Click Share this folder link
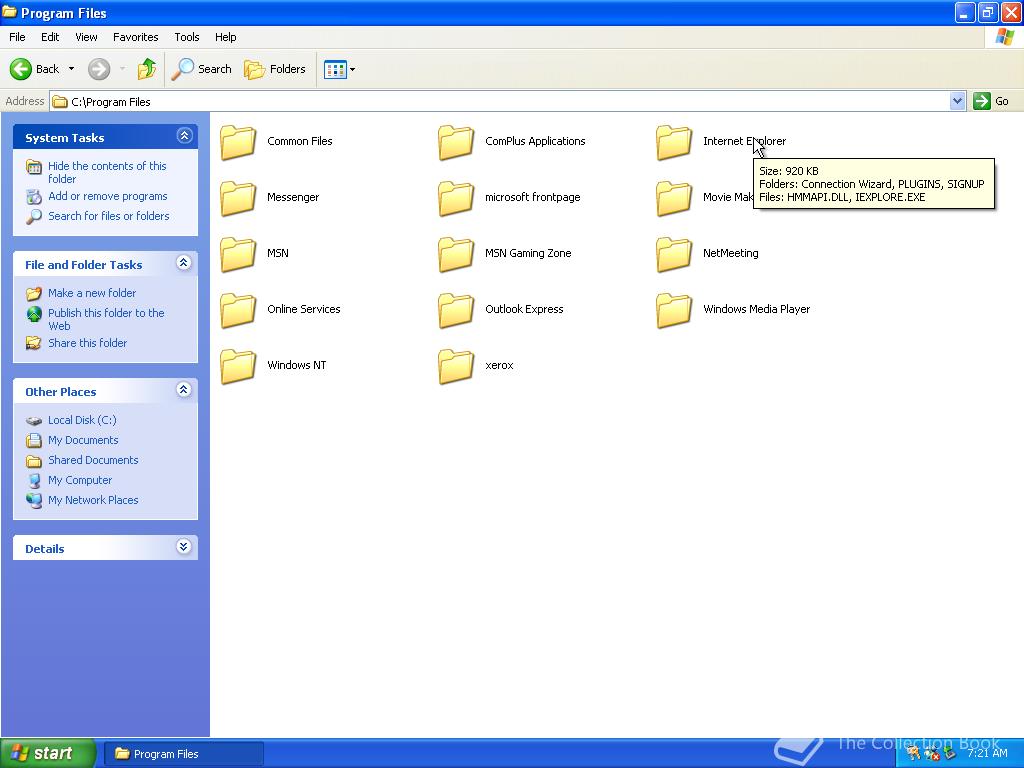Image resolution: width=1024 pixels, height=768 pixels. click(x=88, y=343)
